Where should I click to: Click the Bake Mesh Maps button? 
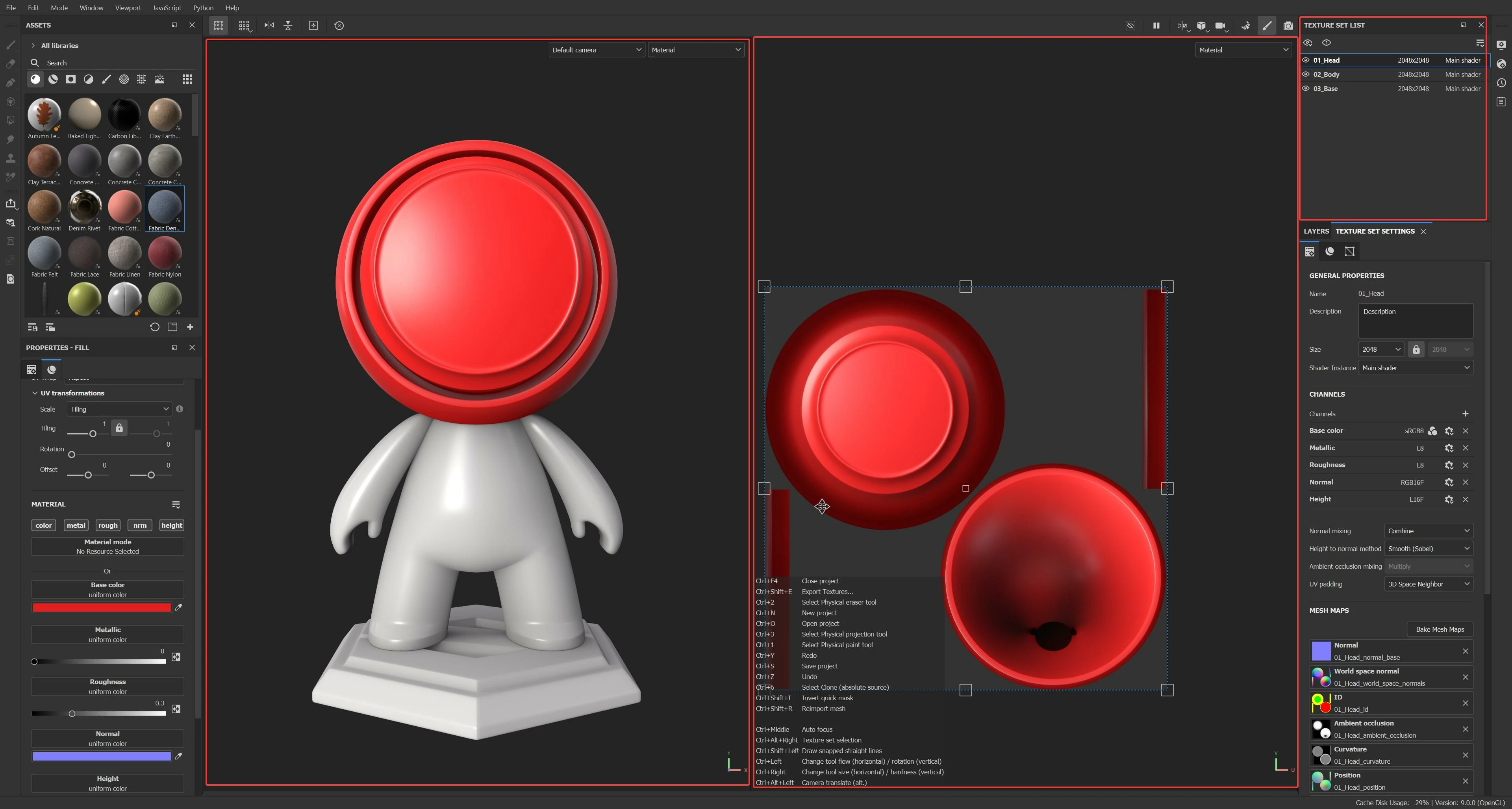coord(1439,629)
